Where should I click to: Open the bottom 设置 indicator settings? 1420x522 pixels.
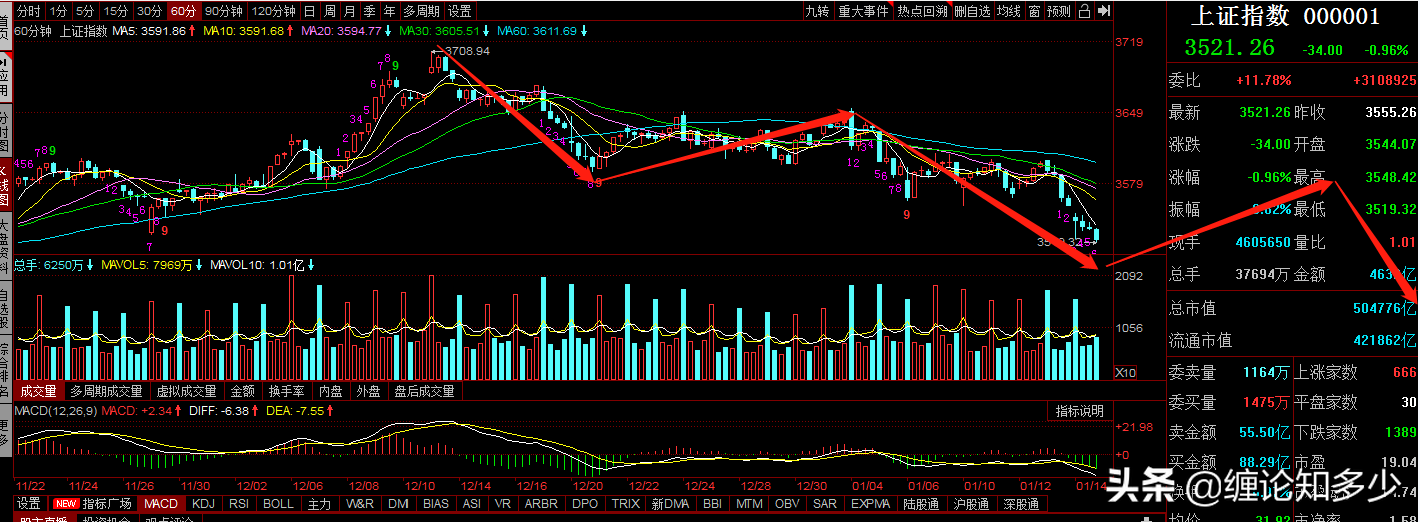point(30,504)
